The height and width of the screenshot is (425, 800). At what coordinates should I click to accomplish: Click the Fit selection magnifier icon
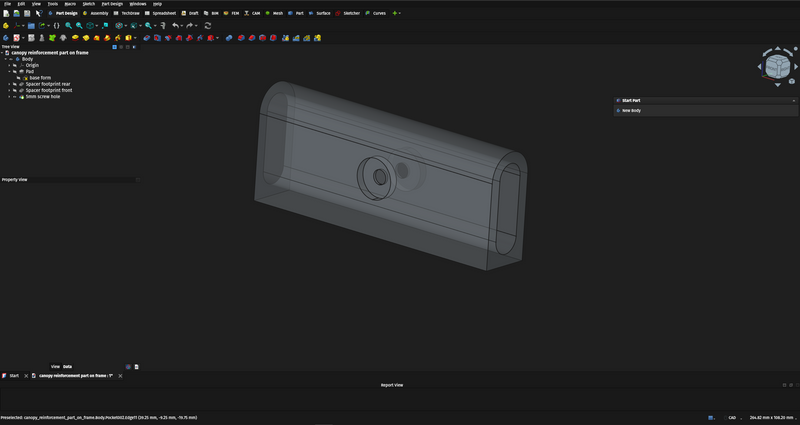79,26
